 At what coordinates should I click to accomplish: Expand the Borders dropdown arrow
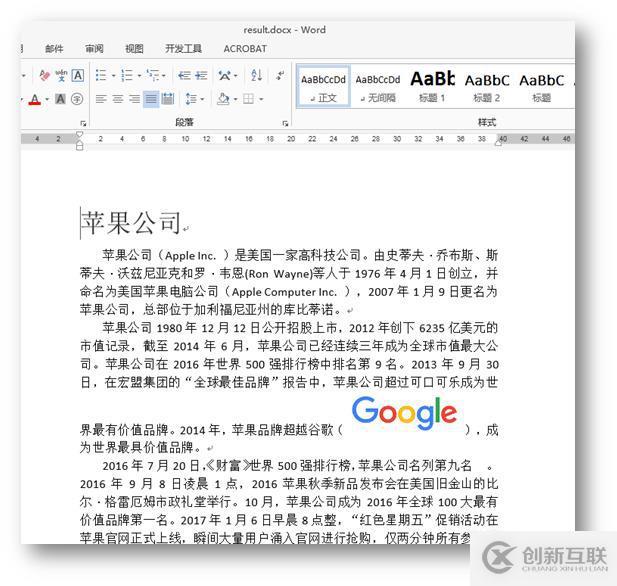tap(261, 99)
